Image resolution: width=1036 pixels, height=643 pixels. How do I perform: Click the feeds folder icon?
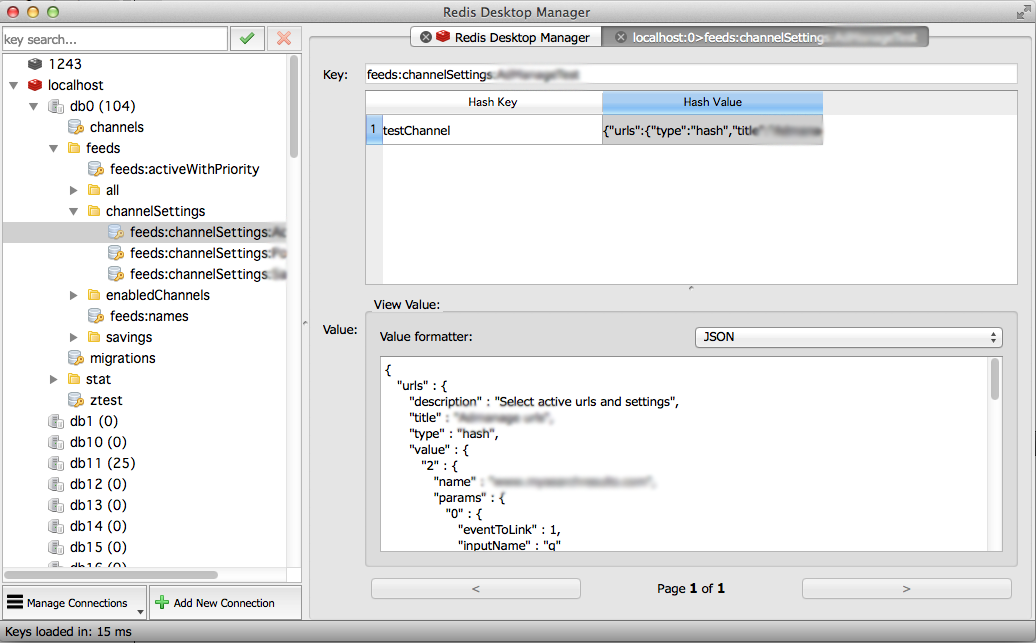tap(74, 148)
